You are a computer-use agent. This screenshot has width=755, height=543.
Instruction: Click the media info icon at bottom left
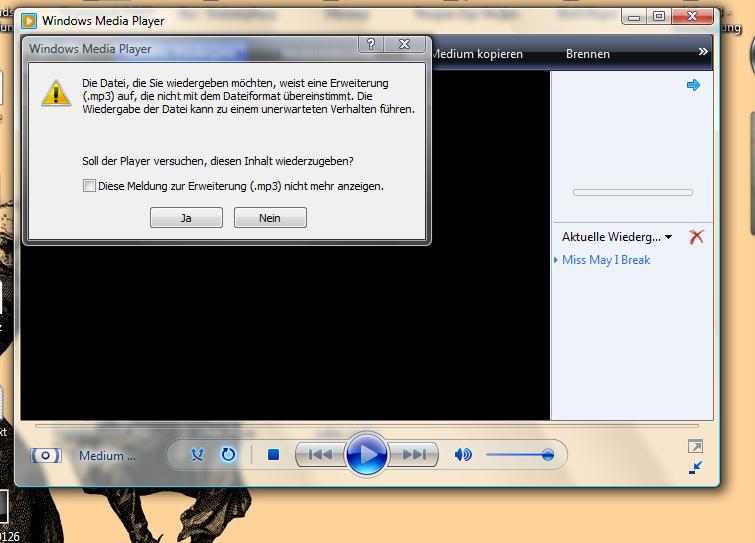tap(46, 455)
